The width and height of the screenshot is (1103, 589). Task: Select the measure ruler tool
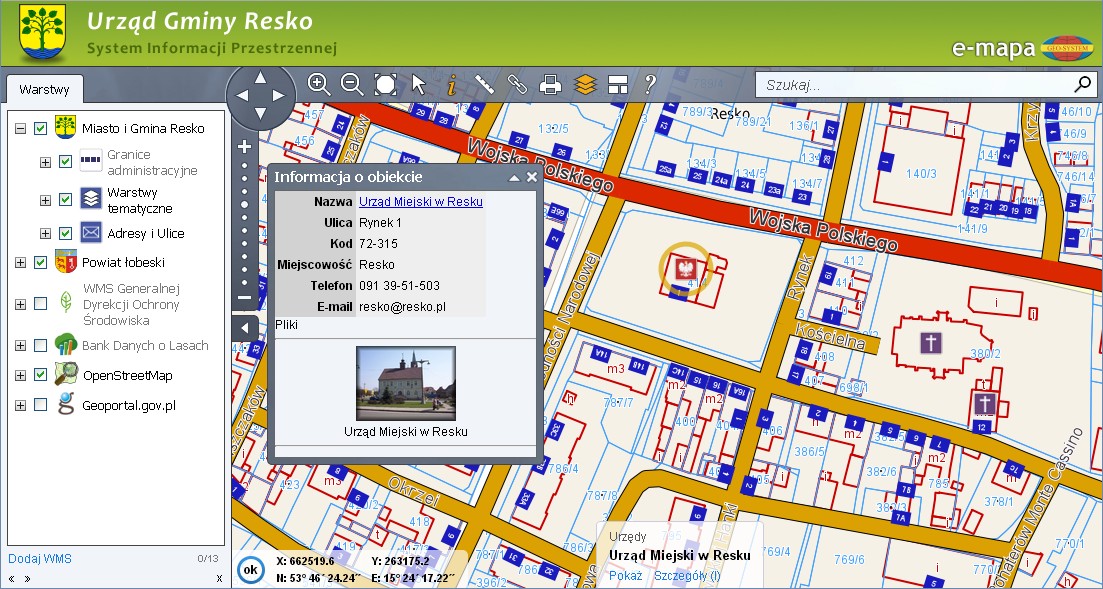(484, 84)
